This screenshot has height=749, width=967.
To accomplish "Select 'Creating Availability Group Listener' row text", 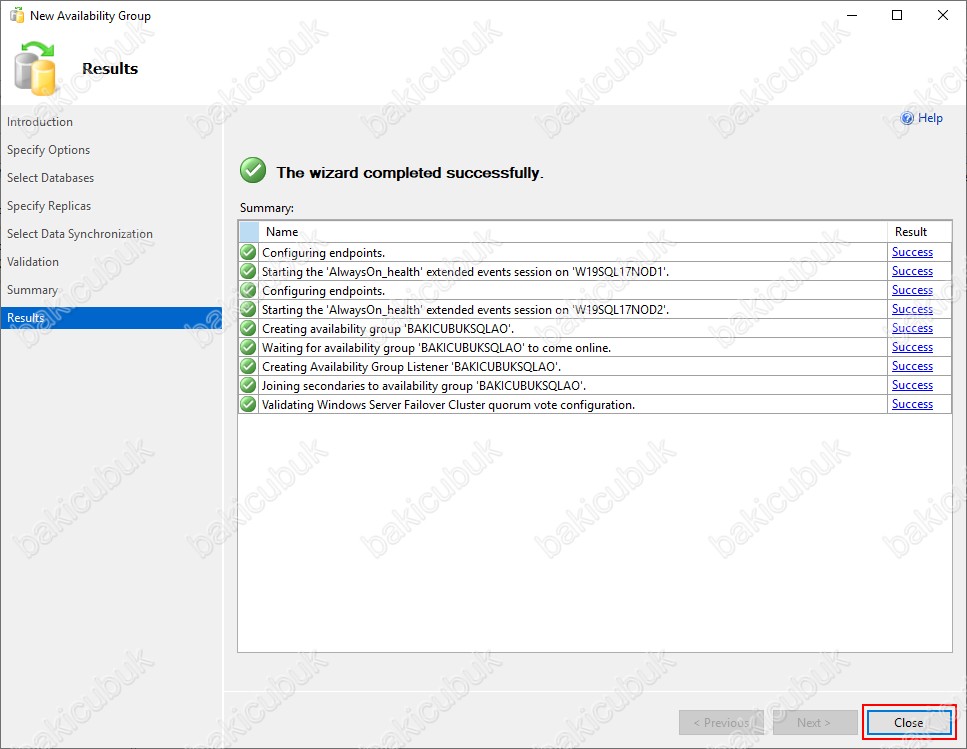I will coord(411,367).
